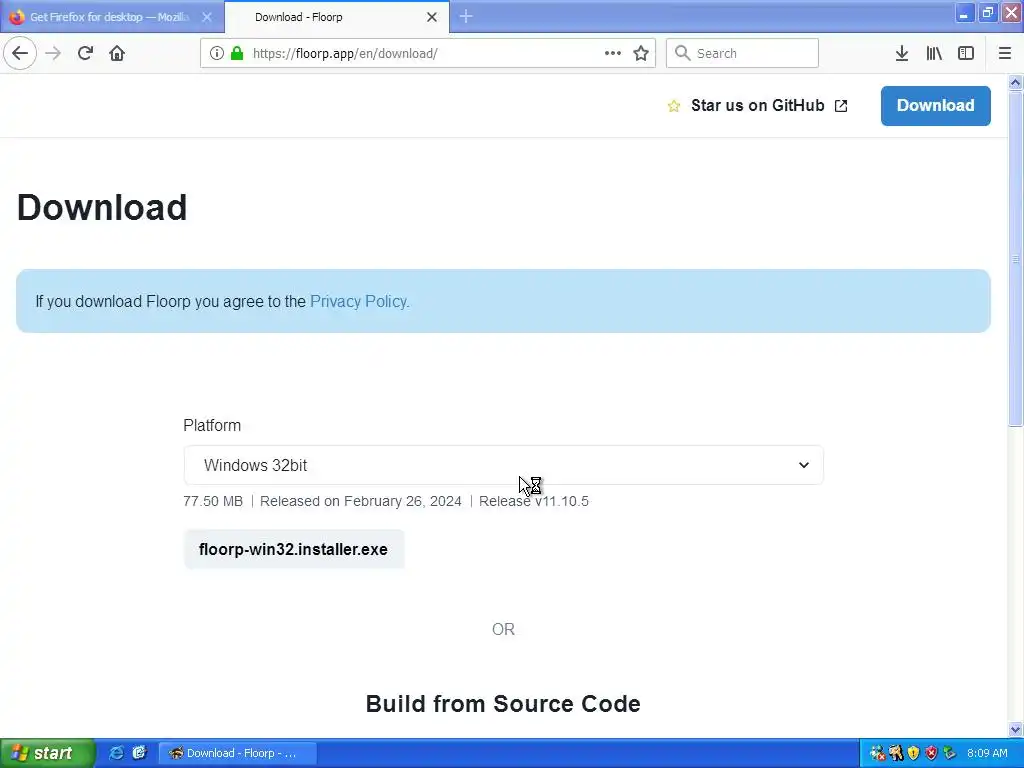
Task: Click the yellow star icon near GitHub
Action: [x=674, y=106]
